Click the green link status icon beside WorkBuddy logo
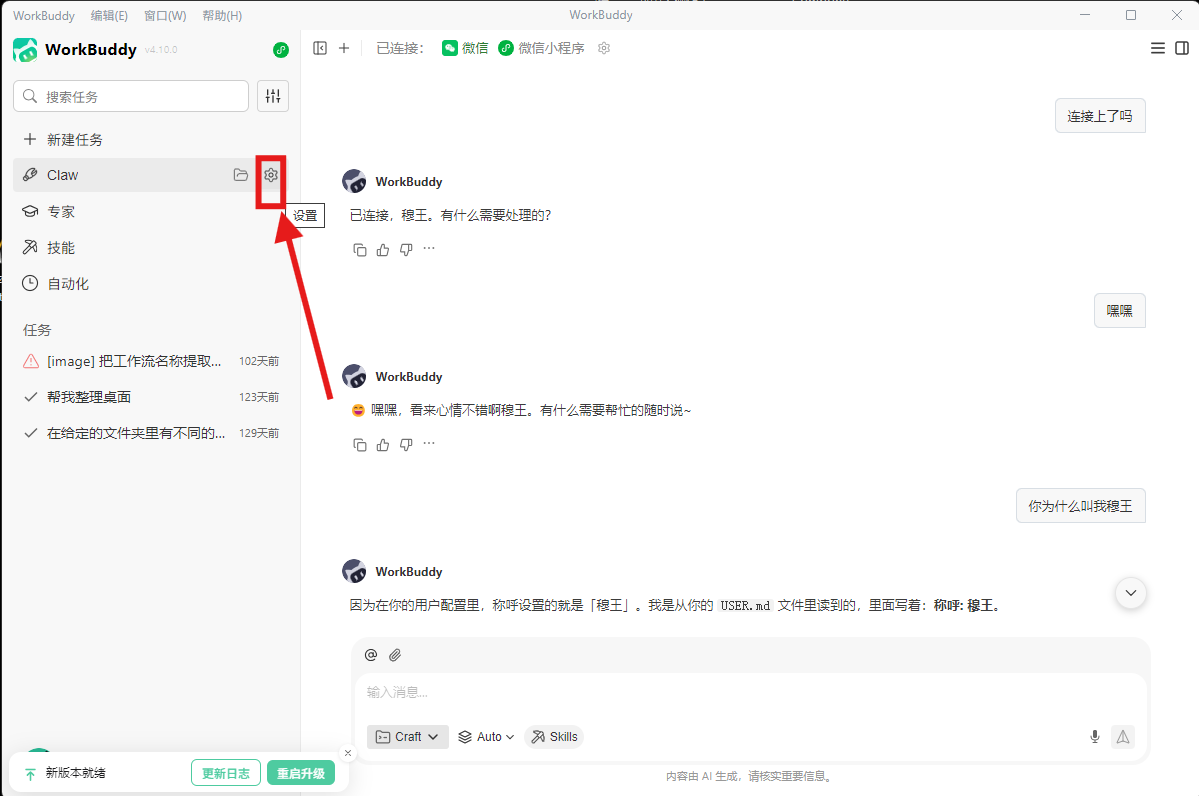This screenshot has height=796, width=1199. 281,50
